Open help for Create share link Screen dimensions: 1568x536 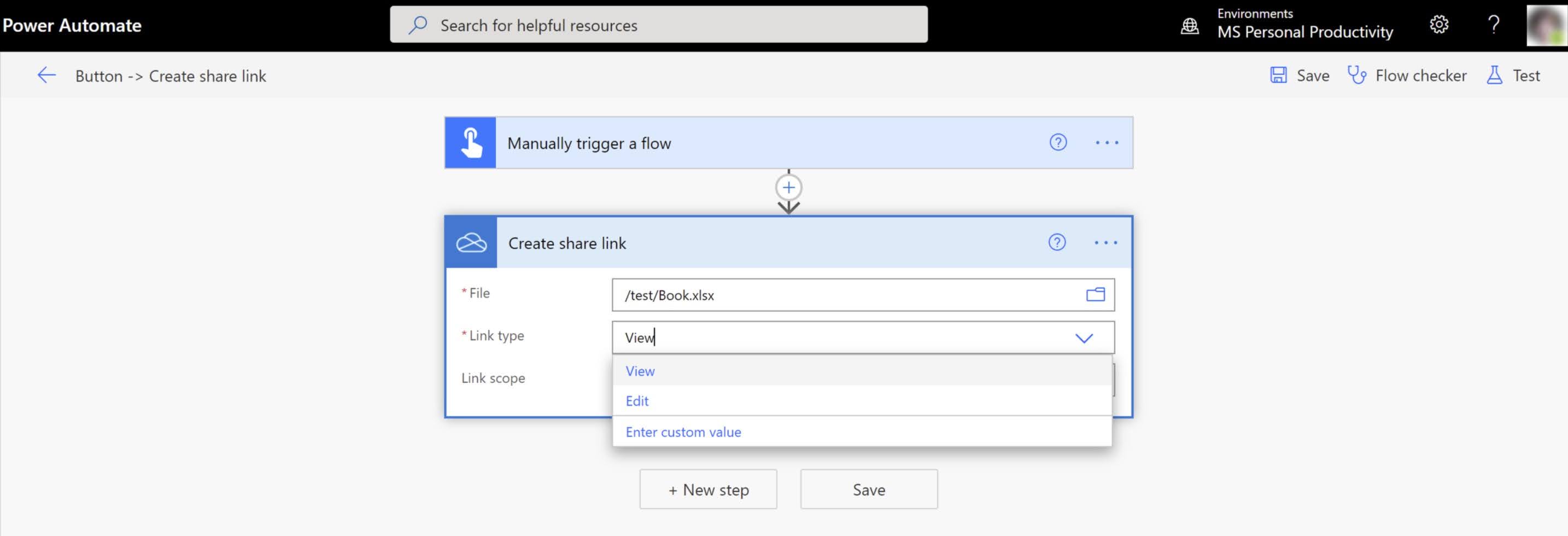point(1057,242)
